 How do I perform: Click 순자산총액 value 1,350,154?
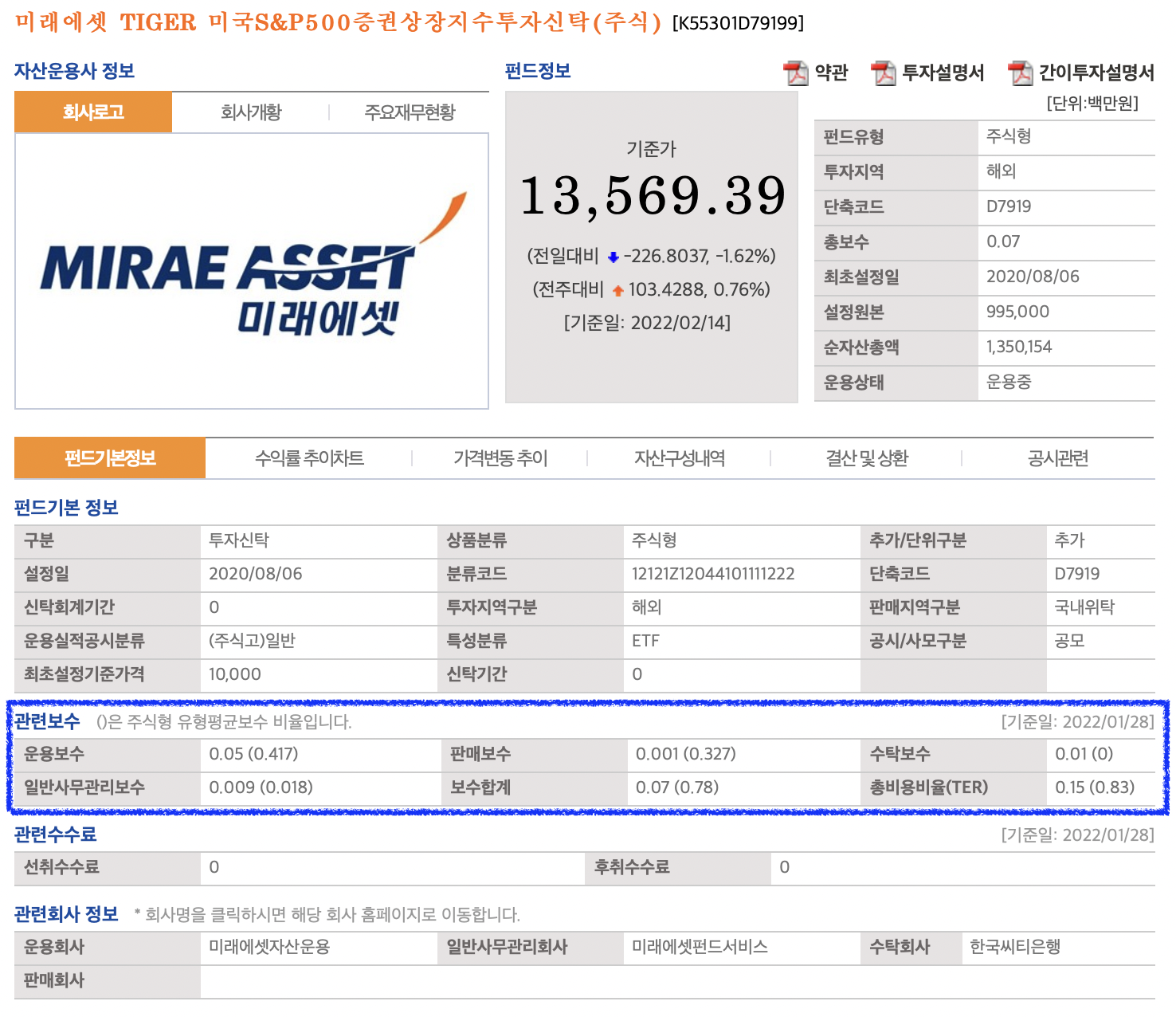1019,347
